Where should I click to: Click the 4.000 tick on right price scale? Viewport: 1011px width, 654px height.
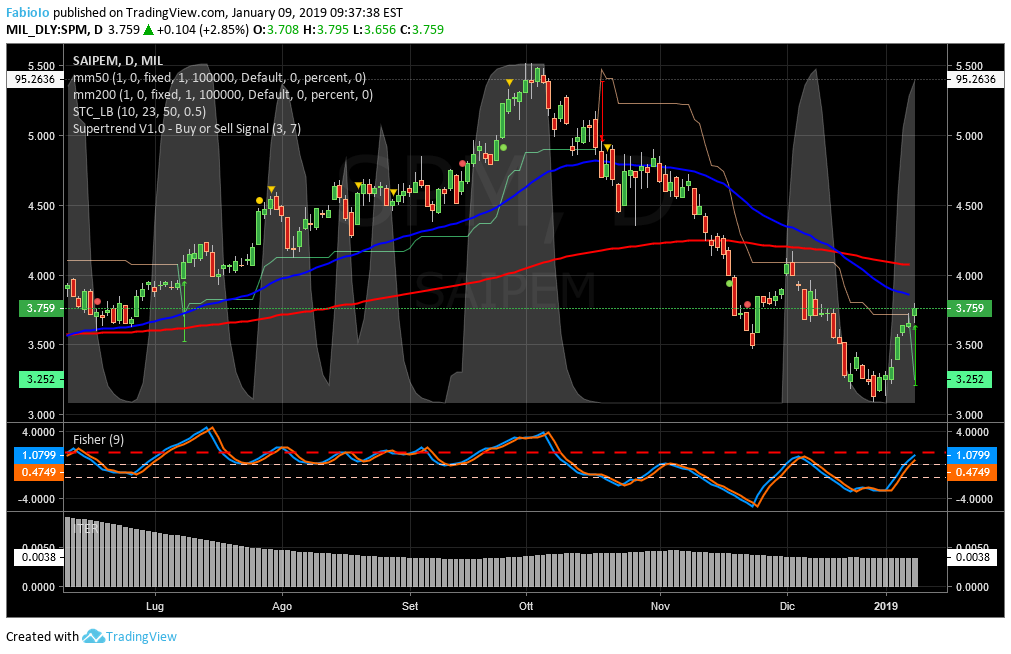969,276
